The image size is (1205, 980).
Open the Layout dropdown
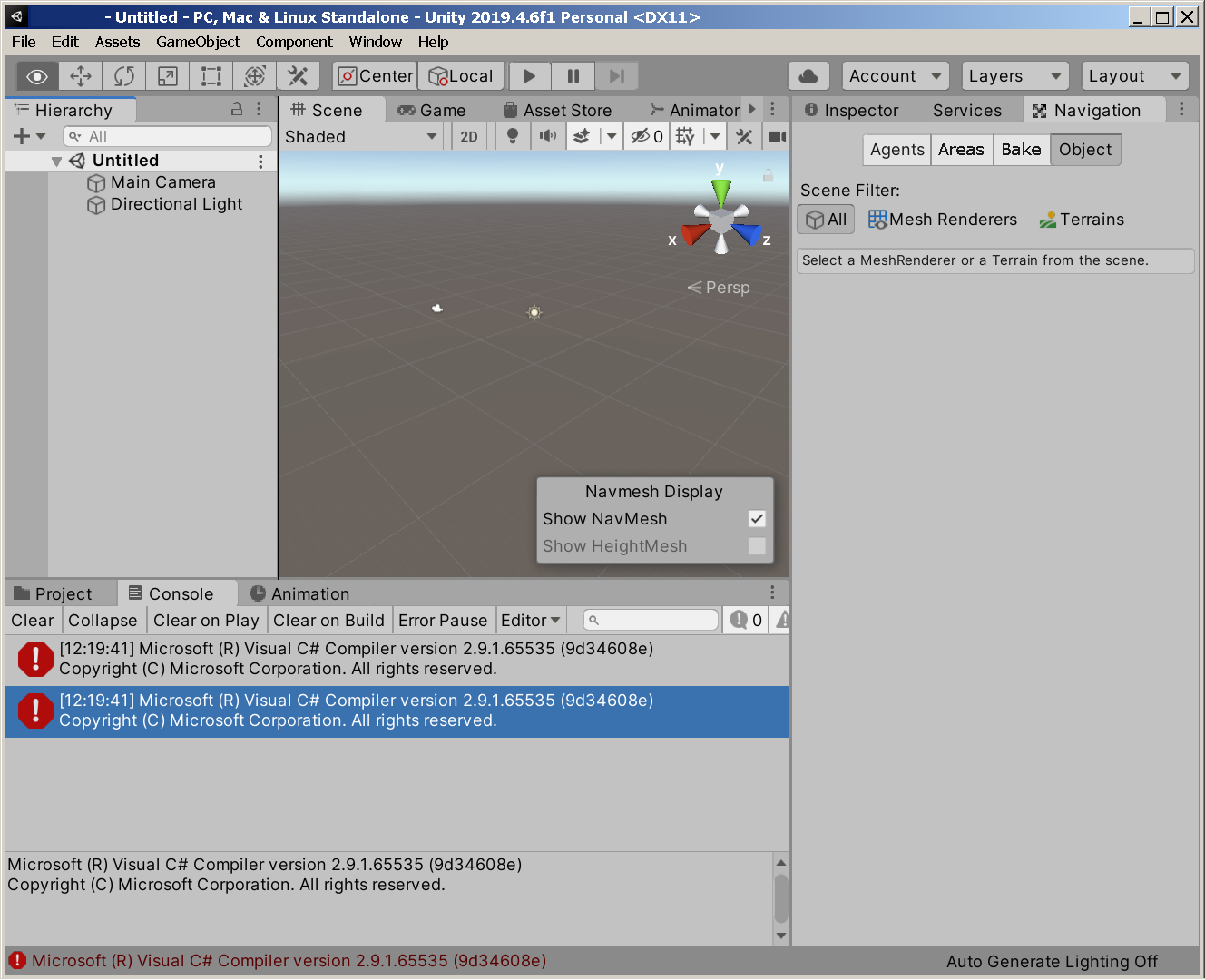pyautogui.click(x=1135, y=76)
